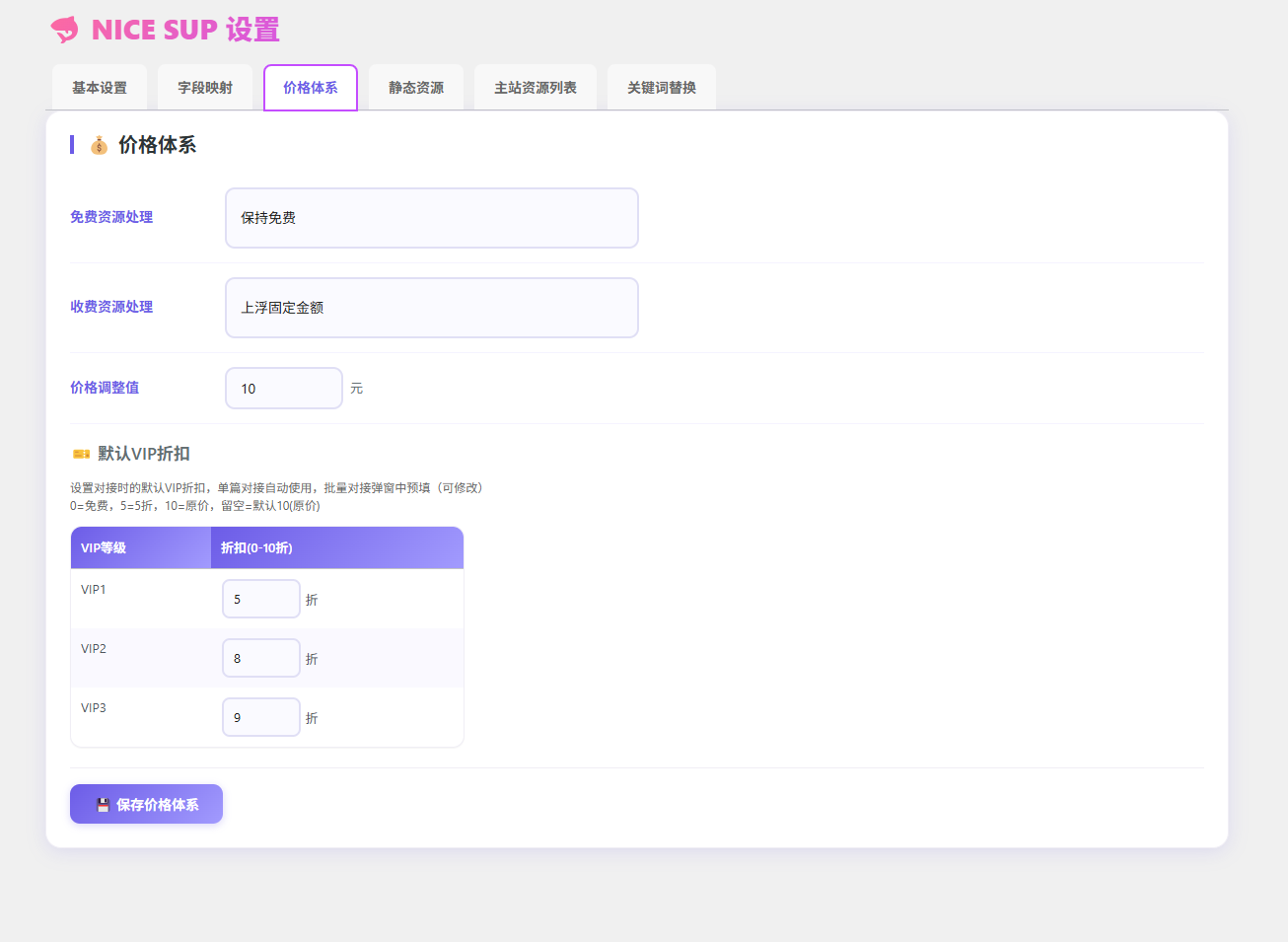Click the VIP1 row label
Screen dimensions: 1288x942
[94, 590]
